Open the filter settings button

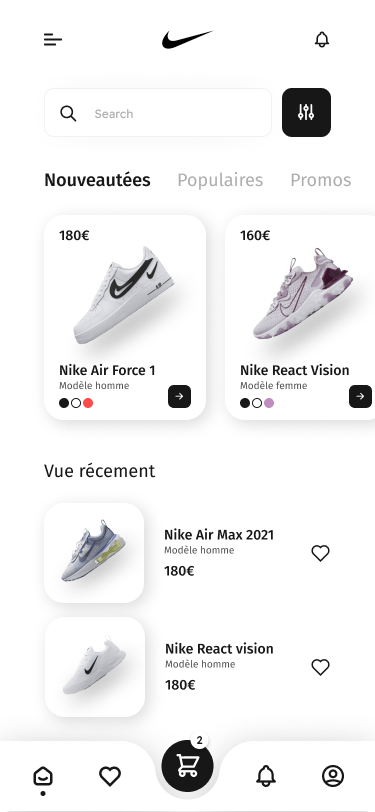pyautogui.click(x=306, y=112)
